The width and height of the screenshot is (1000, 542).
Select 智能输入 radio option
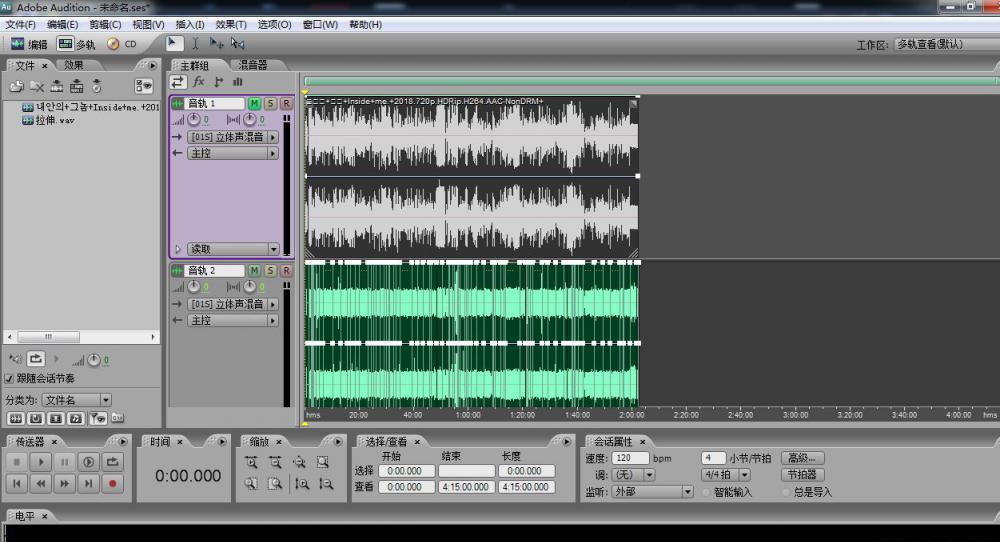click(706, 492)
